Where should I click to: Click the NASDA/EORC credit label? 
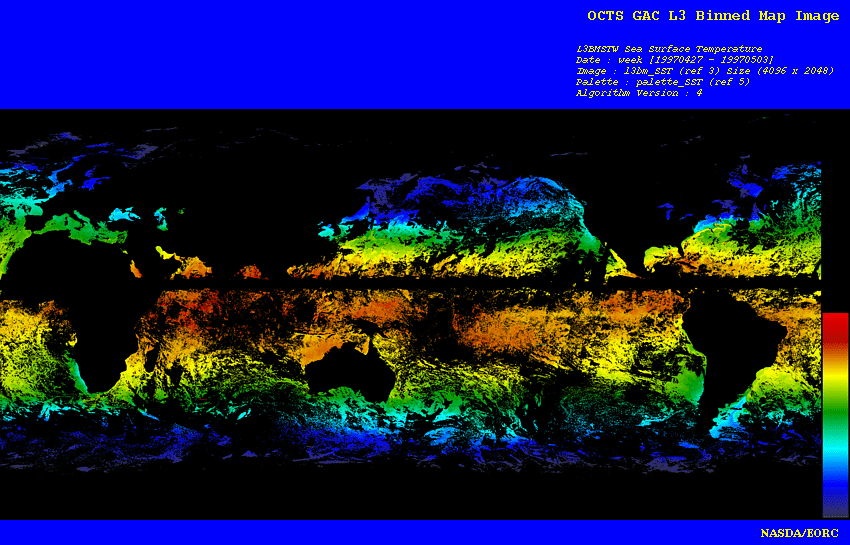point(799,532)
